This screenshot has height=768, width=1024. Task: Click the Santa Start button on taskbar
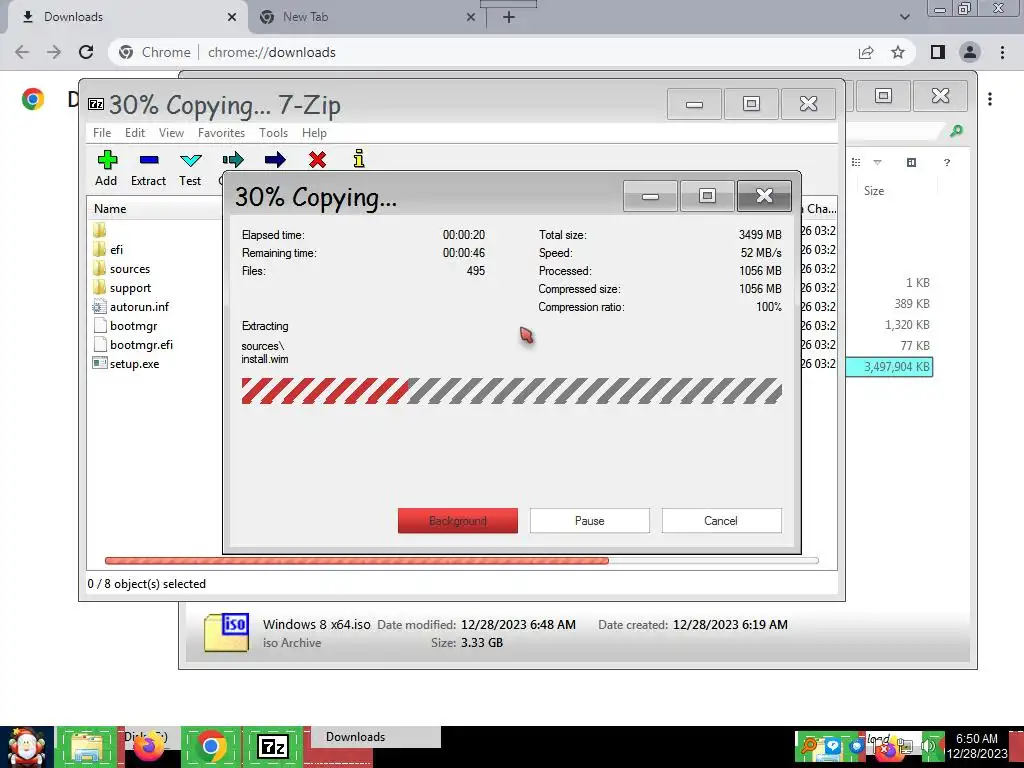(x=27, y=747)
